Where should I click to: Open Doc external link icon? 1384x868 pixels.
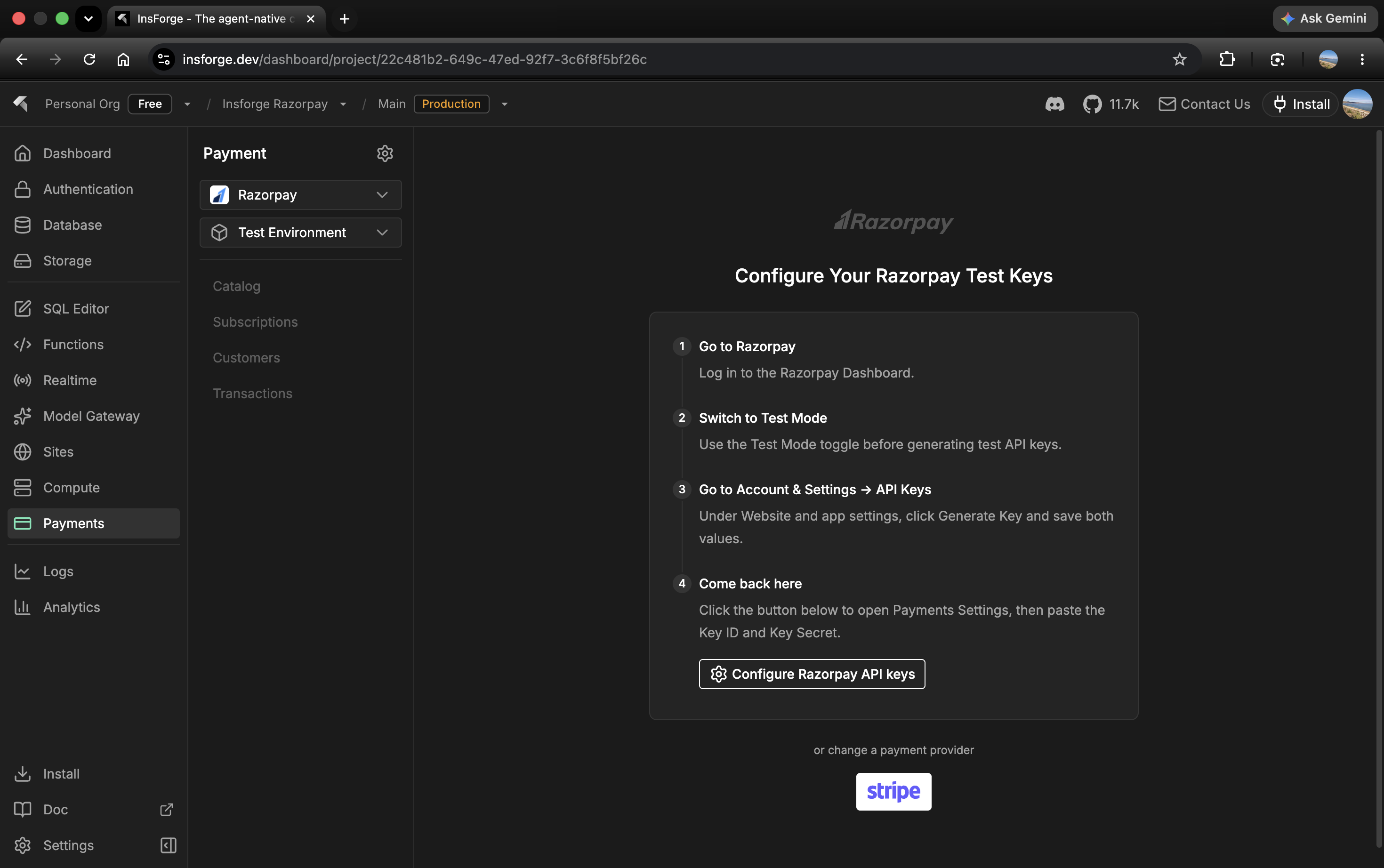(167, 810)
